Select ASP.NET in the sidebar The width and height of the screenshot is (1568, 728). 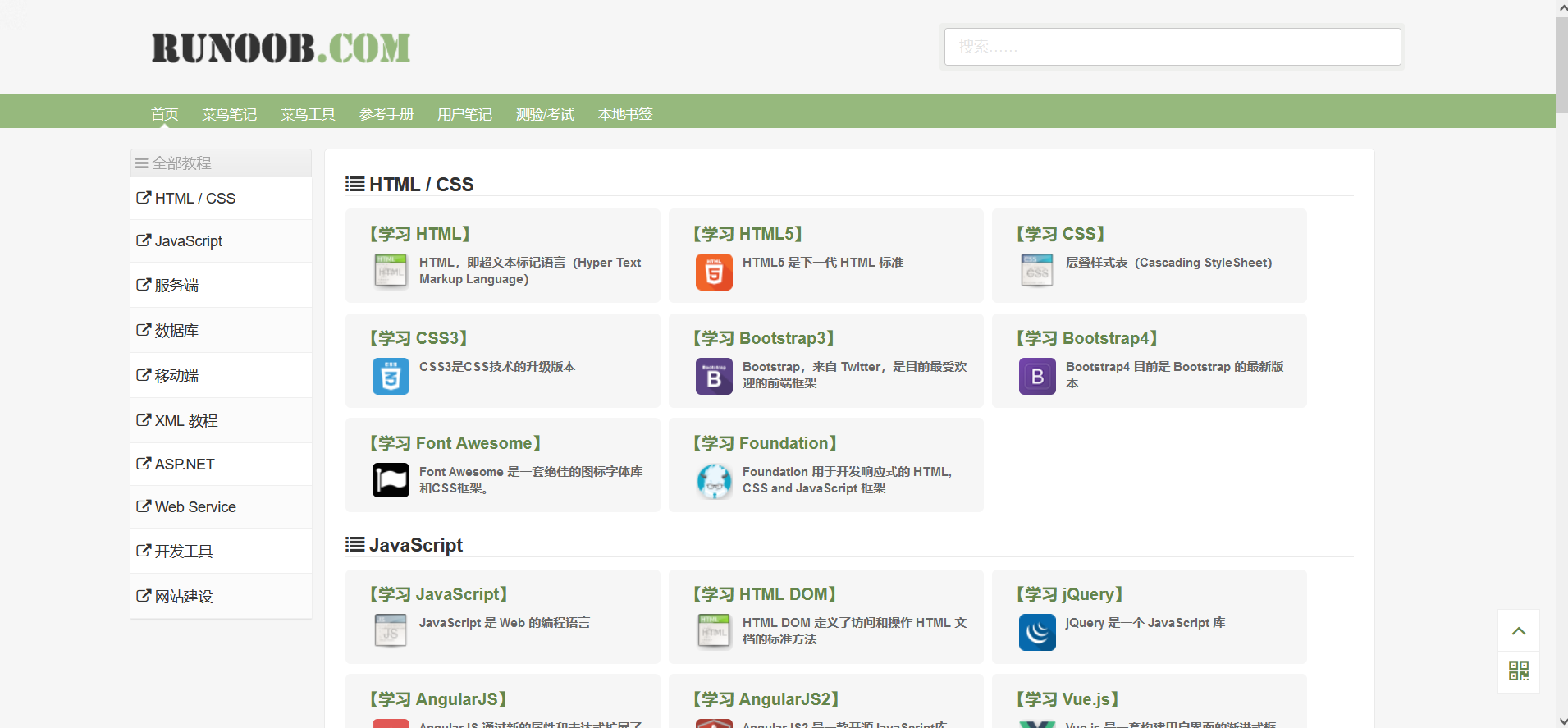pyautogui.click(x=221, y=465)
